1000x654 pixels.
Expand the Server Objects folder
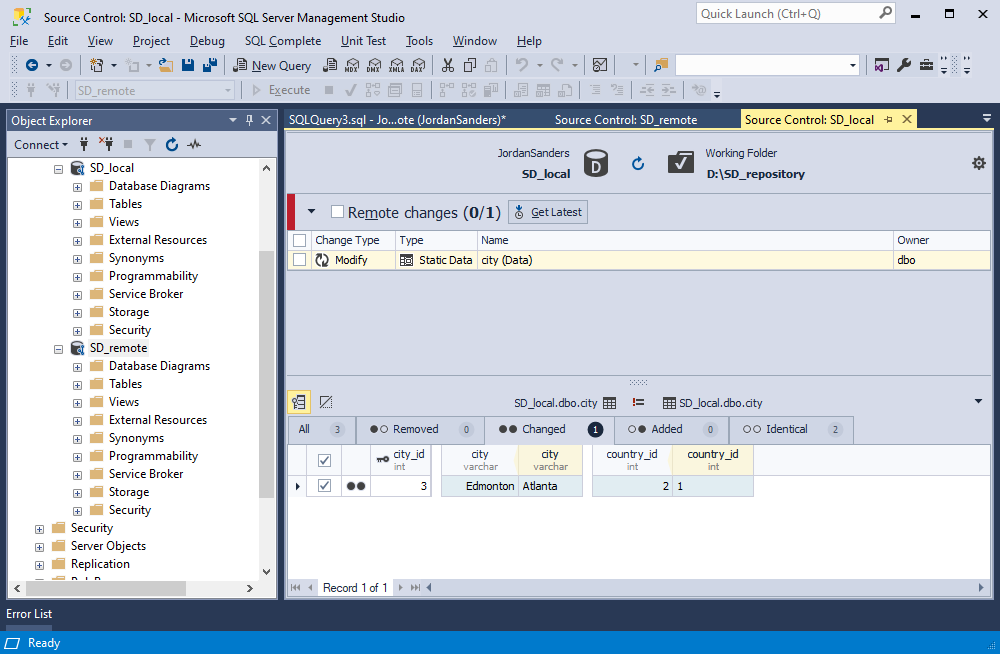39,547
